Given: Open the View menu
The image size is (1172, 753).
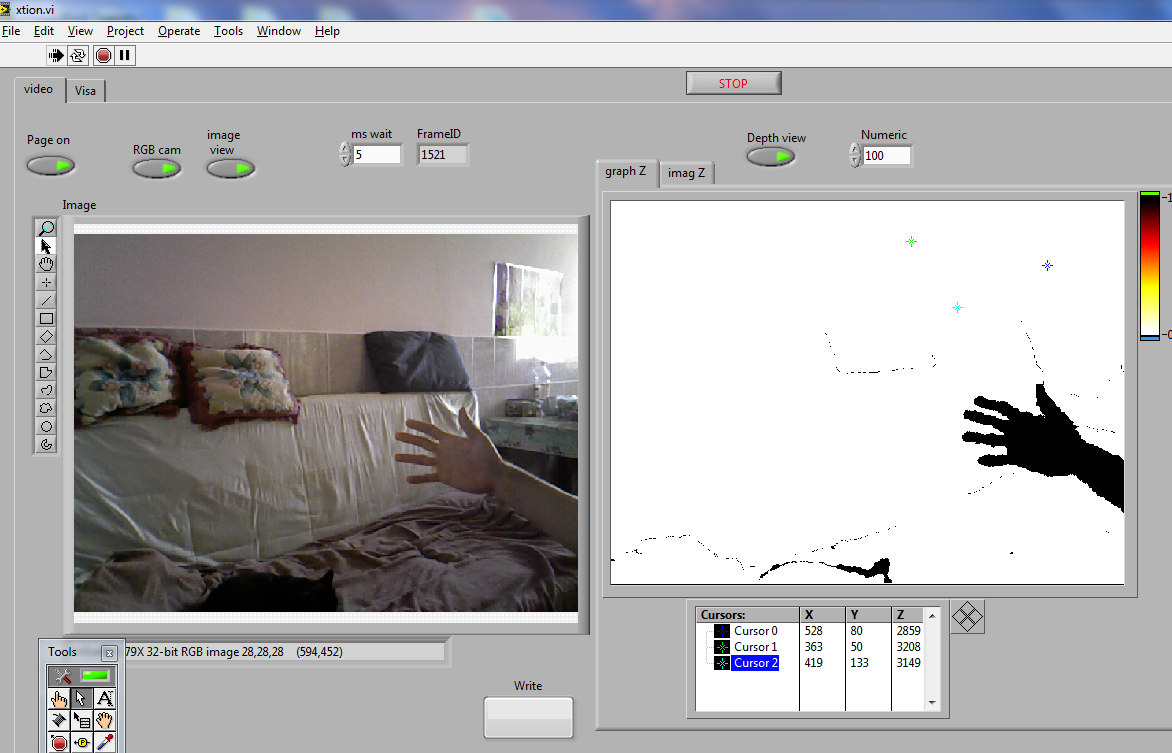Looking at the screenshot, I should click(80, 31).
